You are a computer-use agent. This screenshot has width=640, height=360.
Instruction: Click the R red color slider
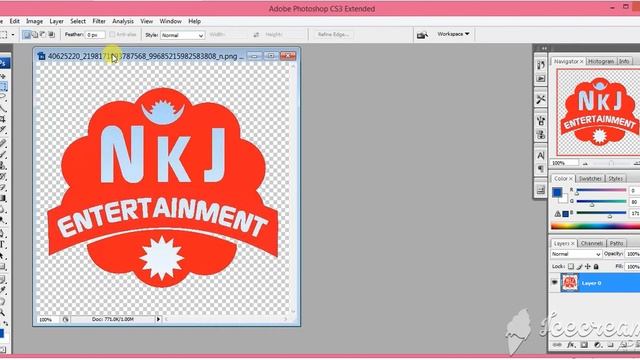pyautogui.click(x=601, y=191)
